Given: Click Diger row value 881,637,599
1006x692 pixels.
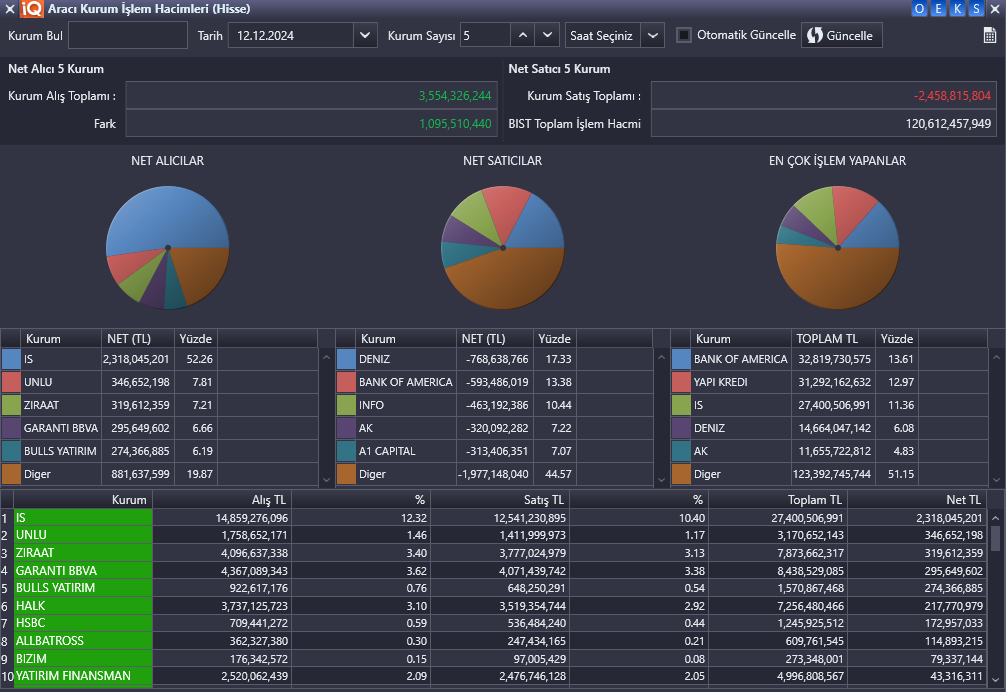Looking at the screenshot, I should click(x=141, y=475).
